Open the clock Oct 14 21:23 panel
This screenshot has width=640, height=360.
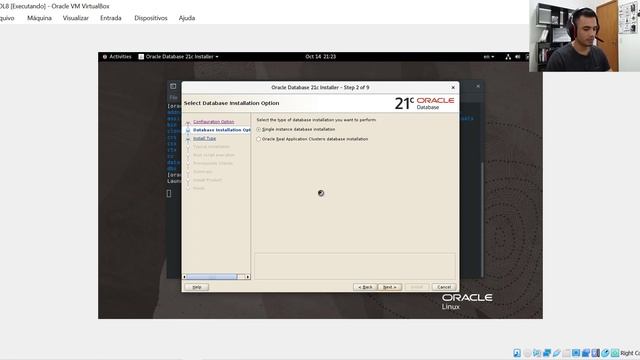point(320,57)
